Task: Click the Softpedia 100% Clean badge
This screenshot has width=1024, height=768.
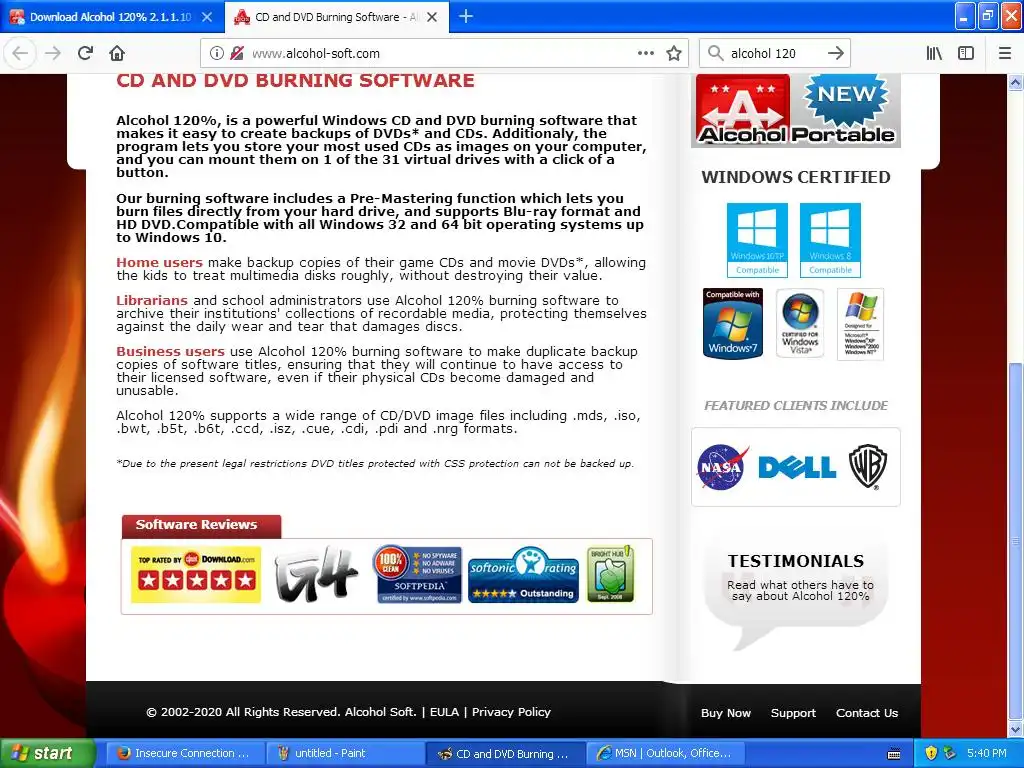Action: (417, 575)
